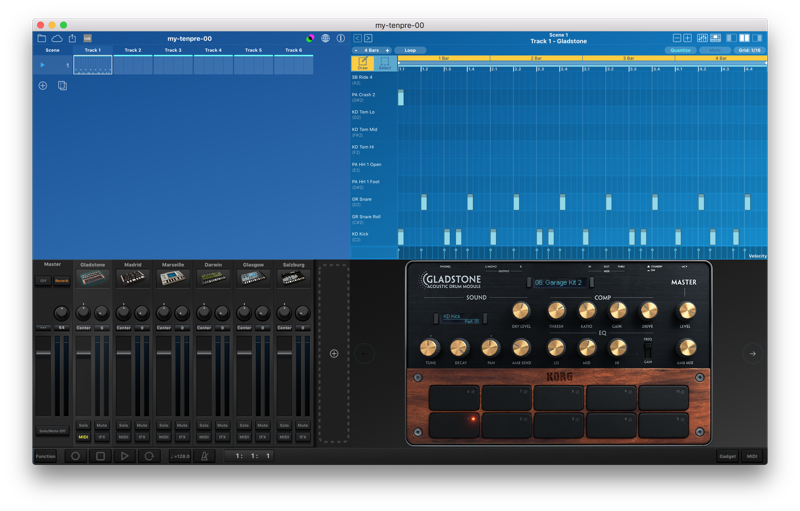Image resolution: width=800 pixels, height=511 pixels.
Task: Open the Function menu
Action: [45, 456]
